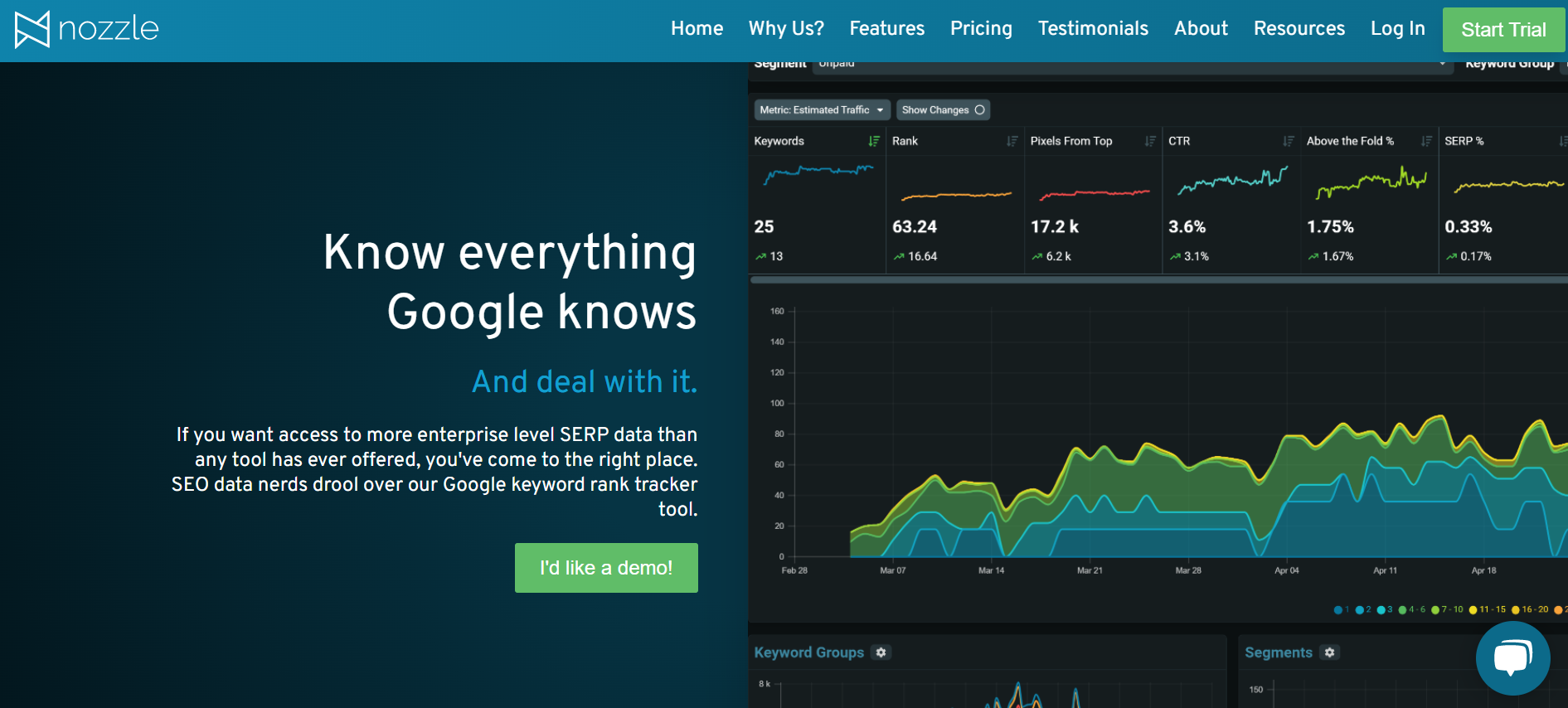This screenshot has height=708, width=1568.
Task: Sort by Pixels From Top icon
Action: point(1150,141)
